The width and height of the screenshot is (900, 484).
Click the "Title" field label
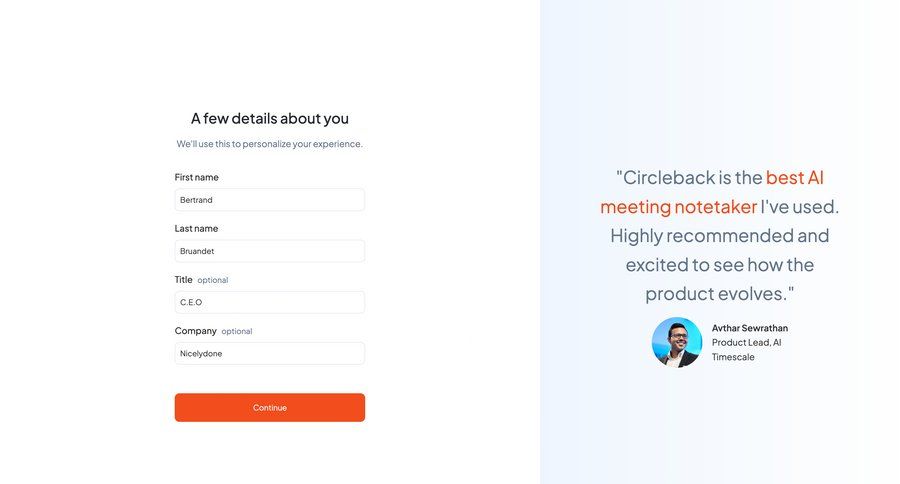coord(184,280)
